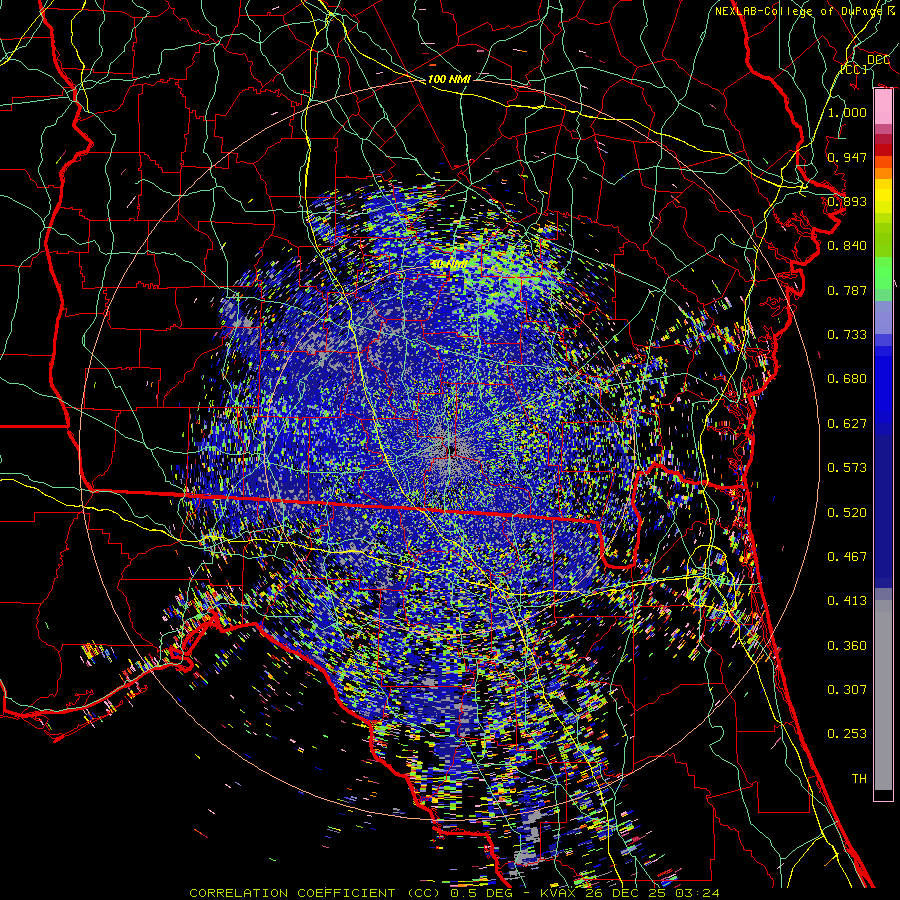Click the DEC label above the color scale
The width and height of the screenshot is (900, 900).
coord(878,60)
